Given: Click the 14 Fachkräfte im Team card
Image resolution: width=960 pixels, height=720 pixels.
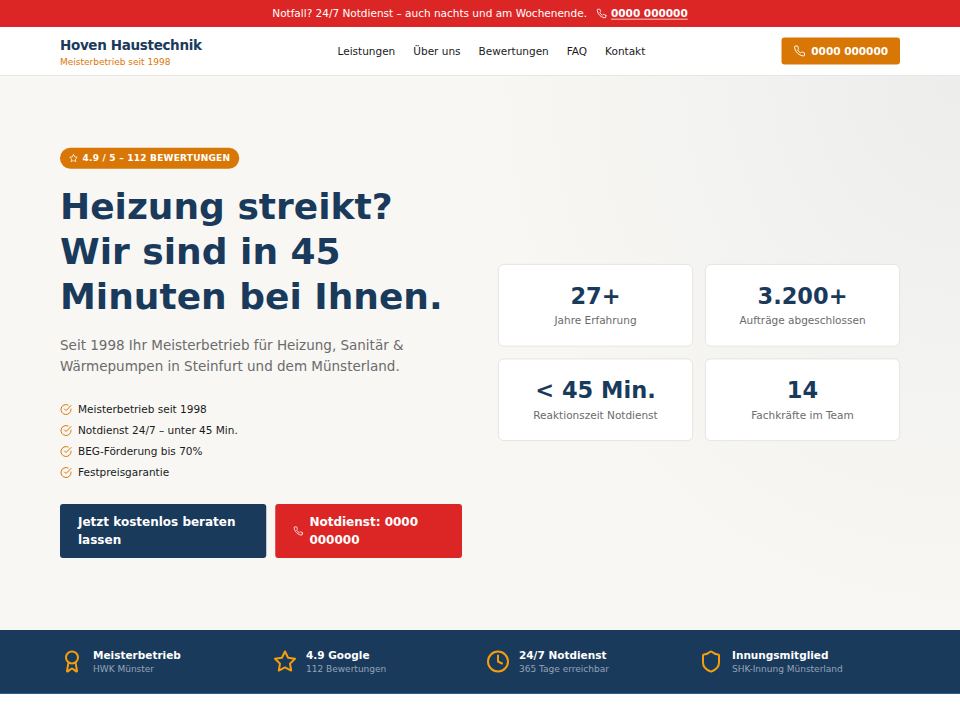Looking at the screenshot, I should (802, 400).
